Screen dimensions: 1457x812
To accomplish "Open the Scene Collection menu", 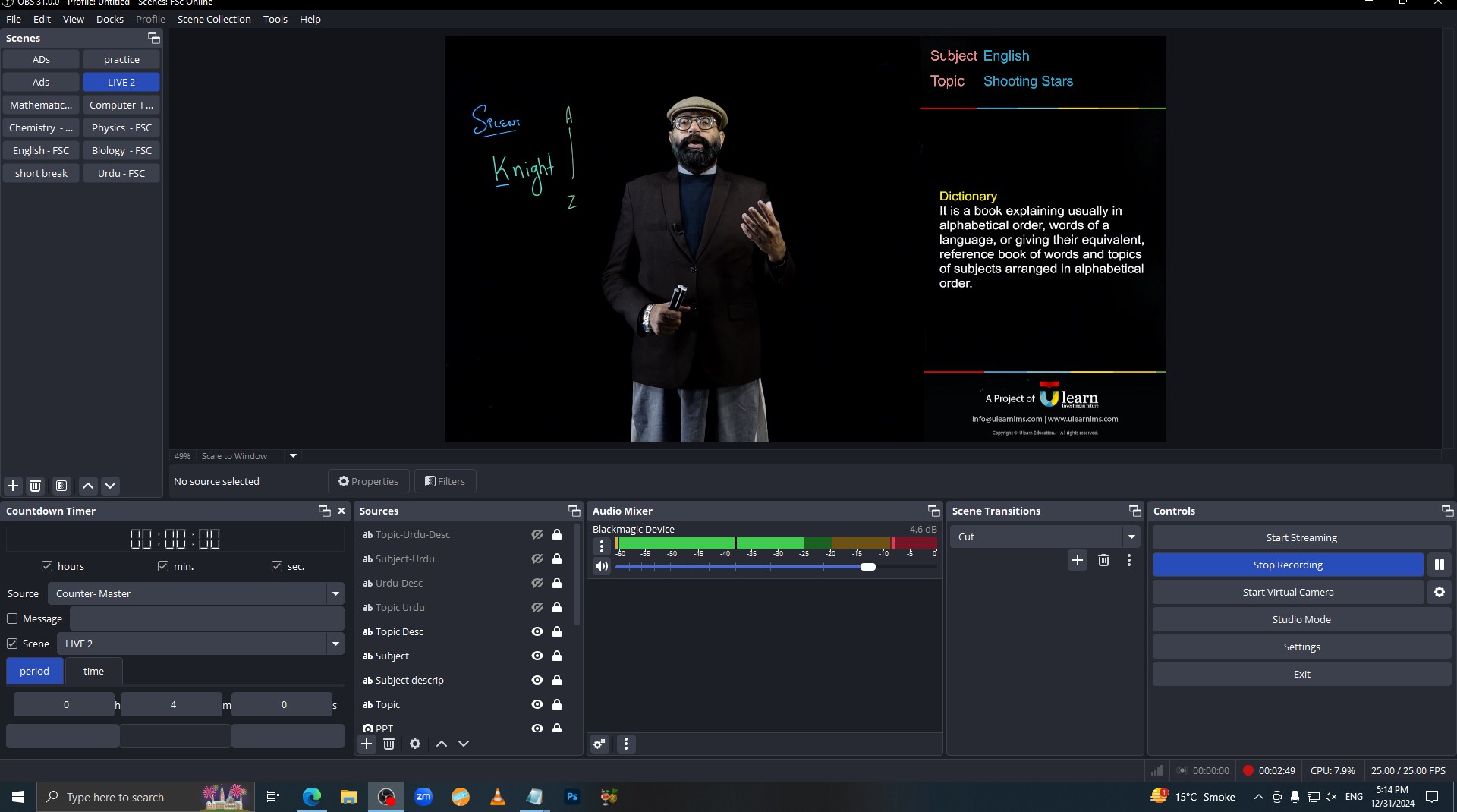I will (x=214, y=19).
